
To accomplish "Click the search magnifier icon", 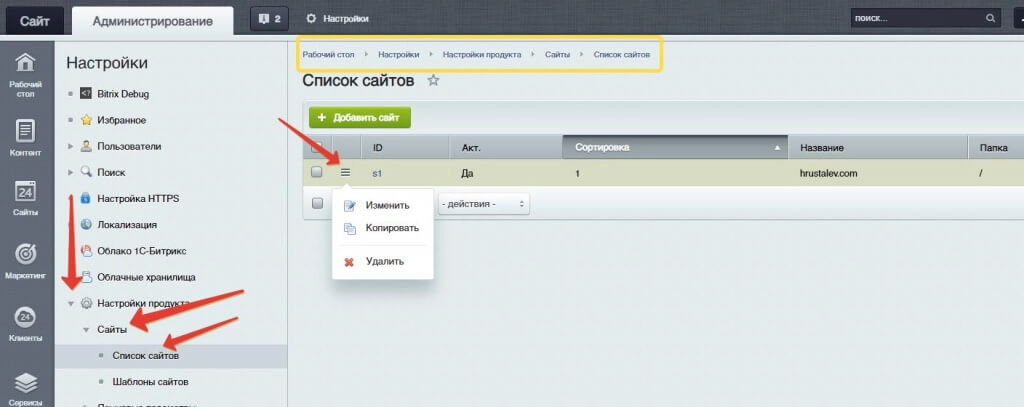I will 991,18.
